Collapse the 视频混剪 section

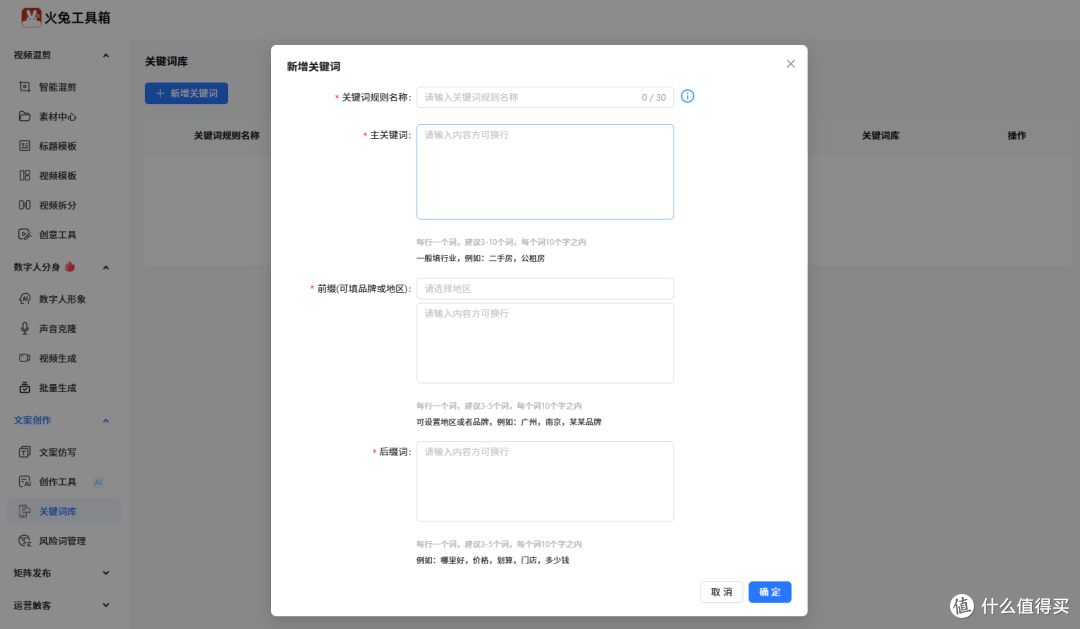point(106,55)
